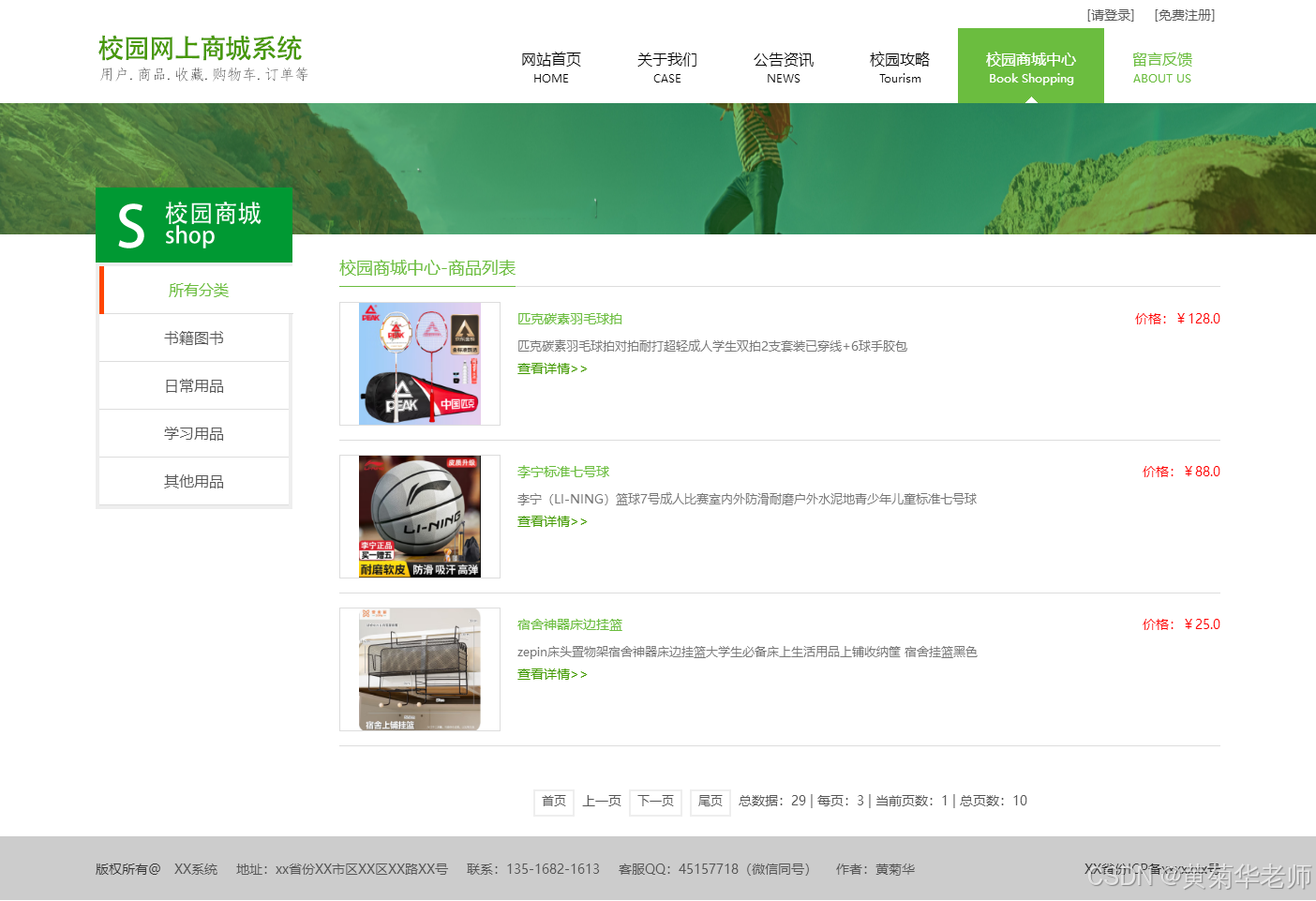The image size is (1316, 901).
Task: Click the 作者: 黄菊华 footer text
Action: (x=875, y=869)
